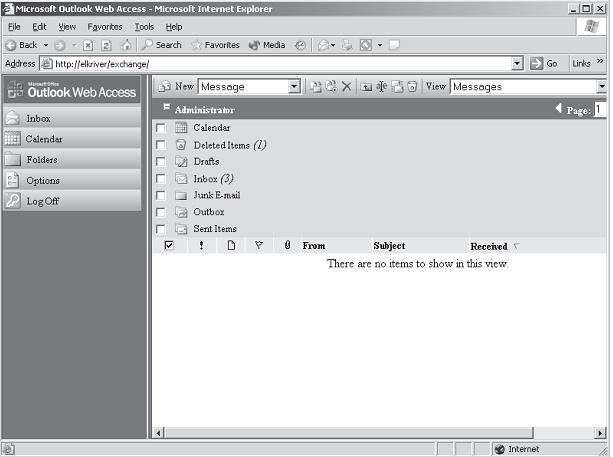Click the Deleted Items trash icon

(181, 145)
